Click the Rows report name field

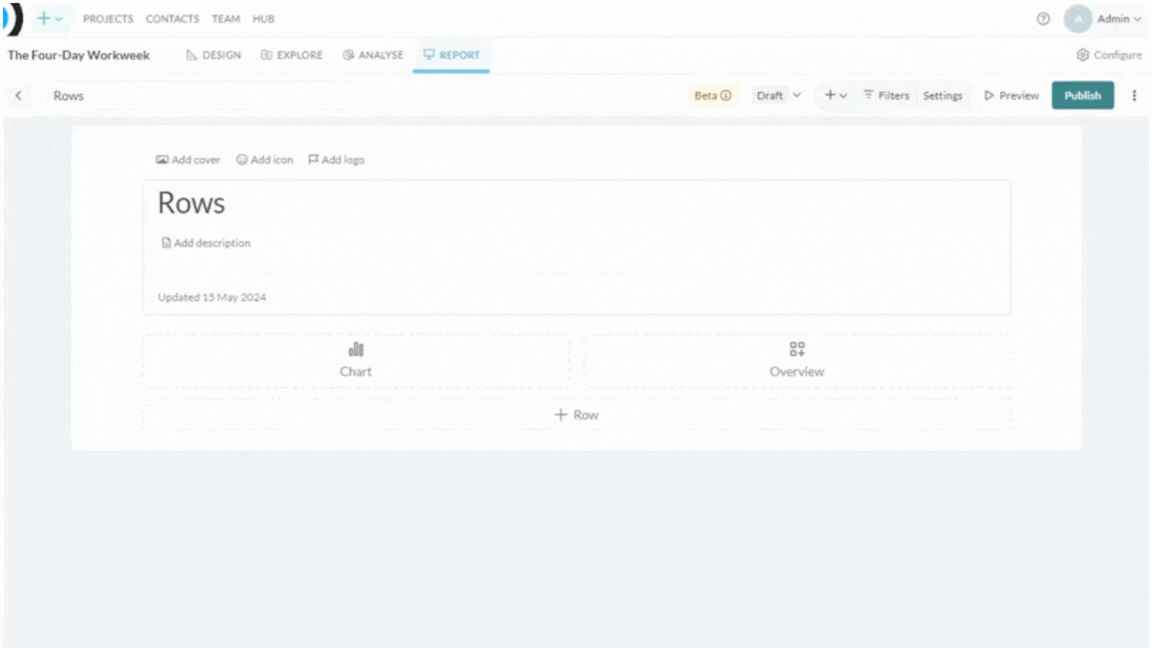(x=198, y=96)
